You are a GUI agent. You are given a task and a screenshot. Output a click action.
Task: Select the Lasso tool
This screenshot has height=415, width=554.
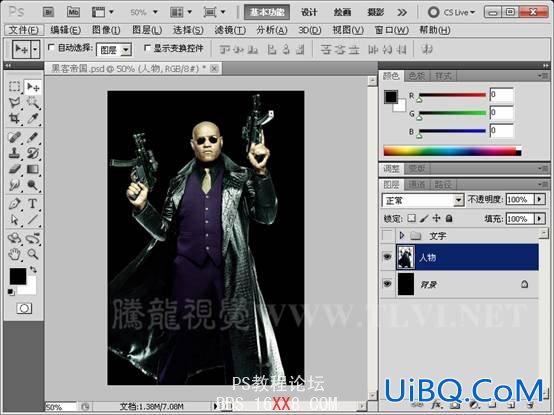coord(14,103)
